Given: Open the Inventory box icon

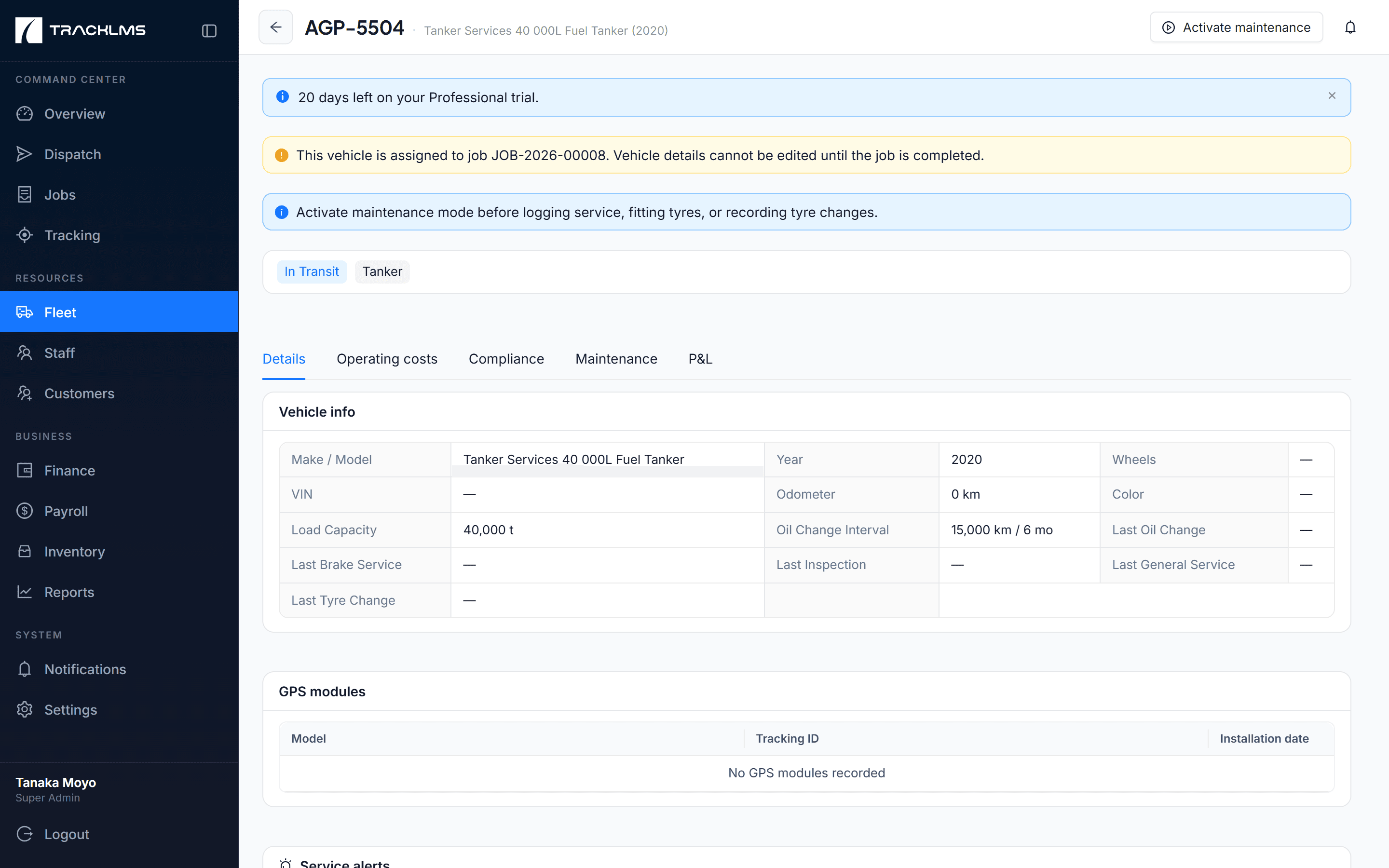Looking at the screenshot, I should point(25,551).
